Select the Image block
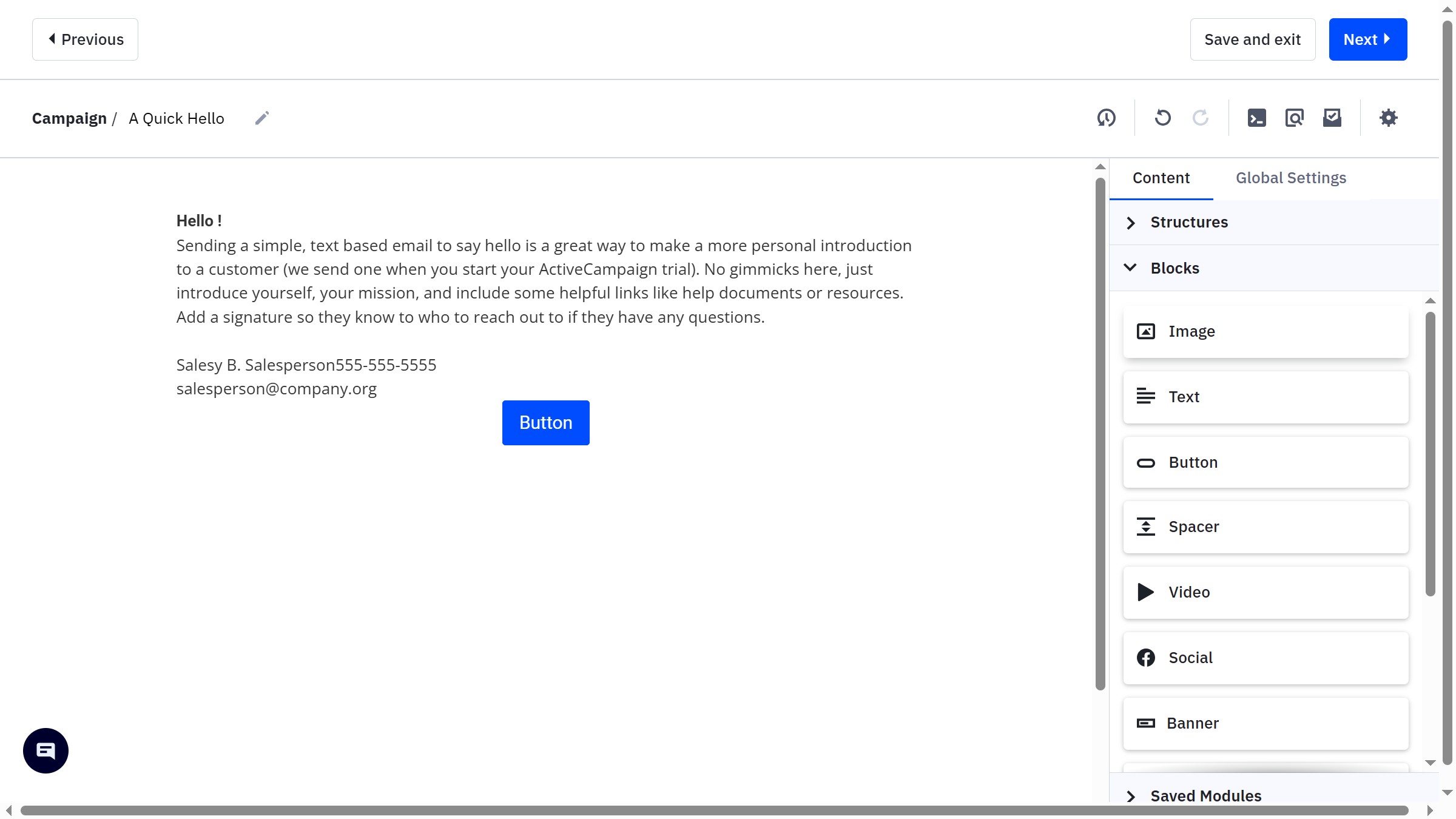The image size is (1456, 819). coord(1266,331)
